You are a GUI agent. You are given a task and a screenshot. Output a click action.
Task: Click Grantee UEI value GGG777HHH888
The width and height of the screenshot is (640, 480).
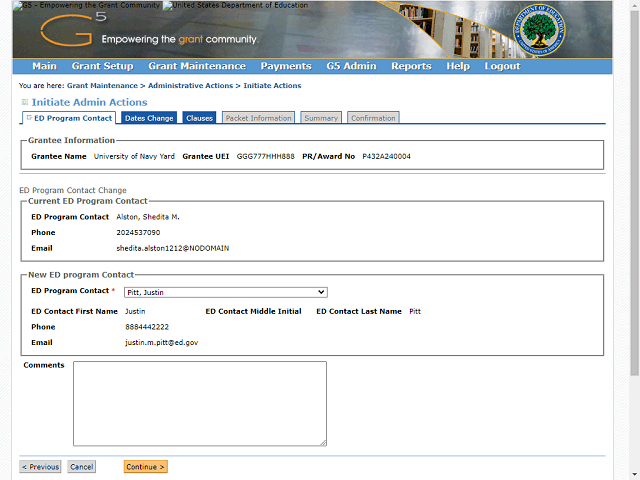(x=265, y=156)
